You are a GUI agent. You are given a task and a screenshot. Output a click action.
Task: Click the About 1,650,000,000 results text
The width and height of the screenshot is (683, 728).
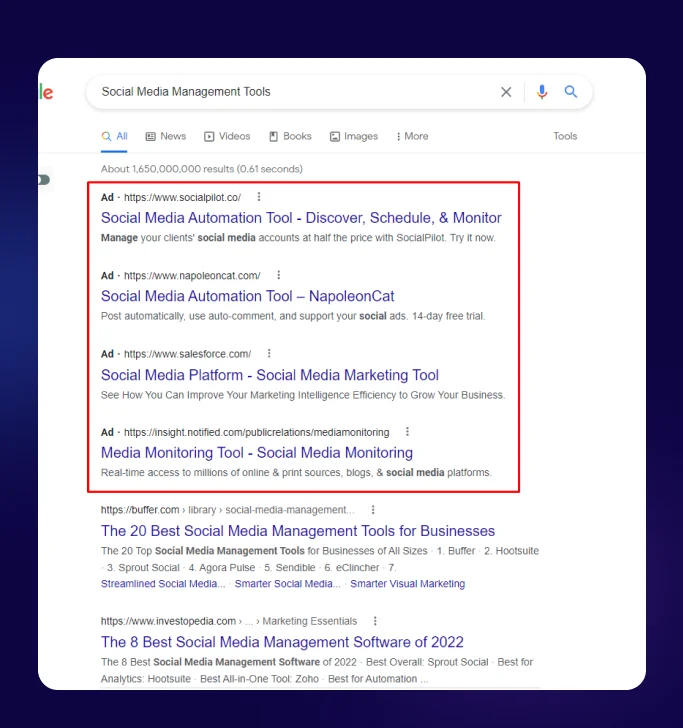202,169
